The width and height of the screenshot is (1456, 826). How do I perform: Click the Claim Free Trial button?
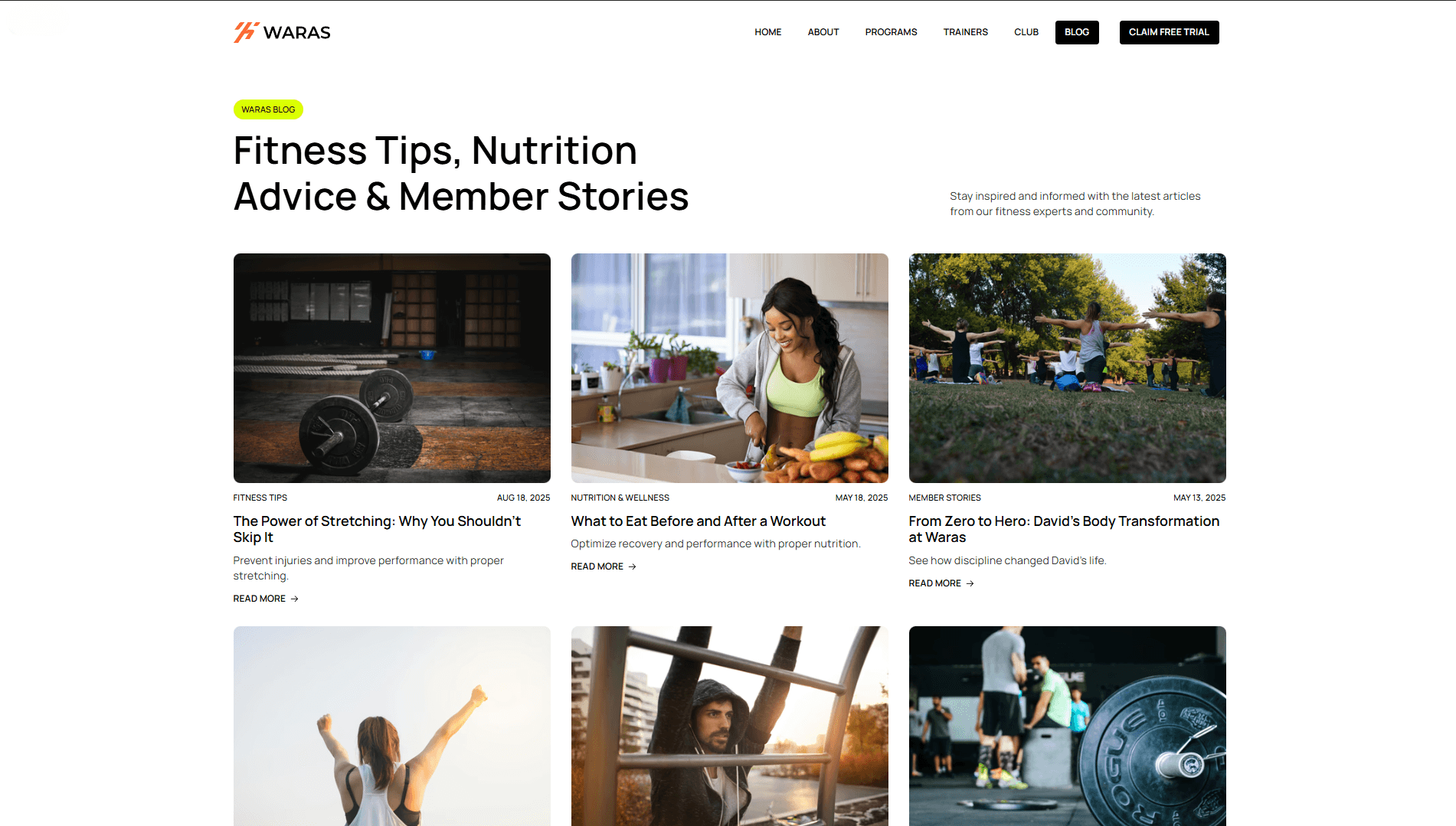click(x=1169, y=32)
